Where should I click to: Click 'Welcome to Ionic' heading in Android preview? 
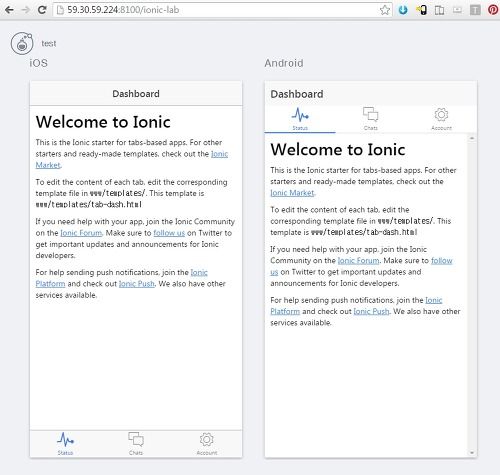click(x=338, y=150)
